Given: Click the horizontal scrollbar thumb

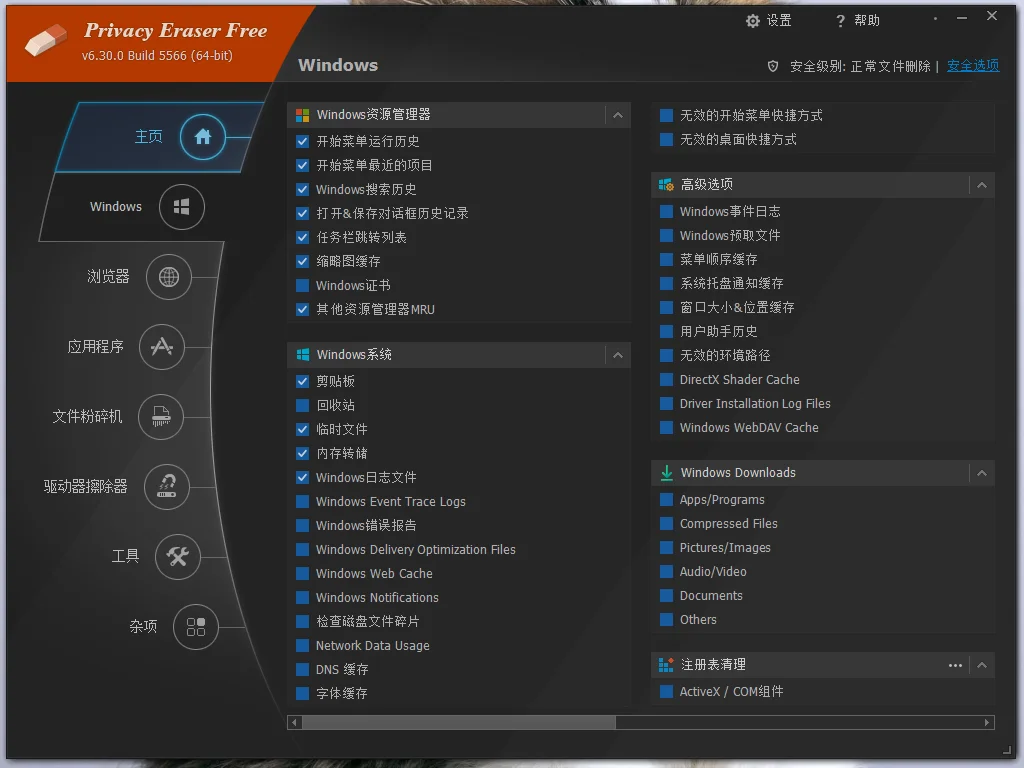Looking at the screenshot, I should 458,722.
